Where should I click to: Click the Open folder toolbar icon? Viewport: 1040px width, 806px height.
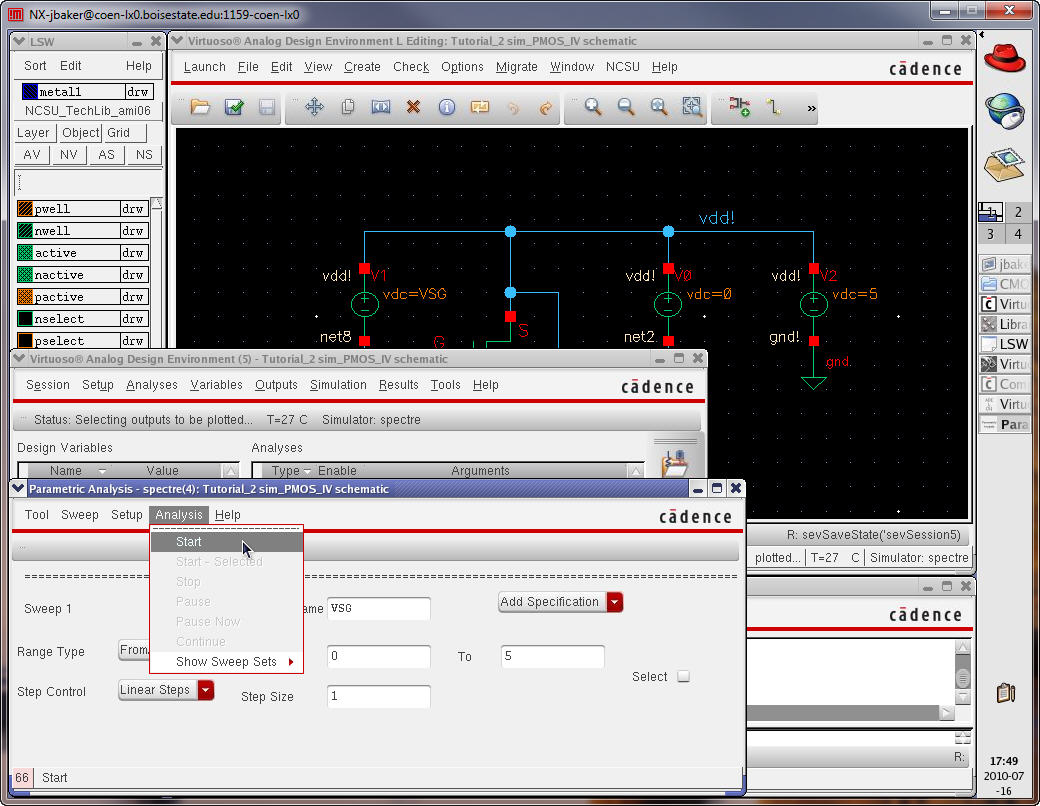[200, 107]
